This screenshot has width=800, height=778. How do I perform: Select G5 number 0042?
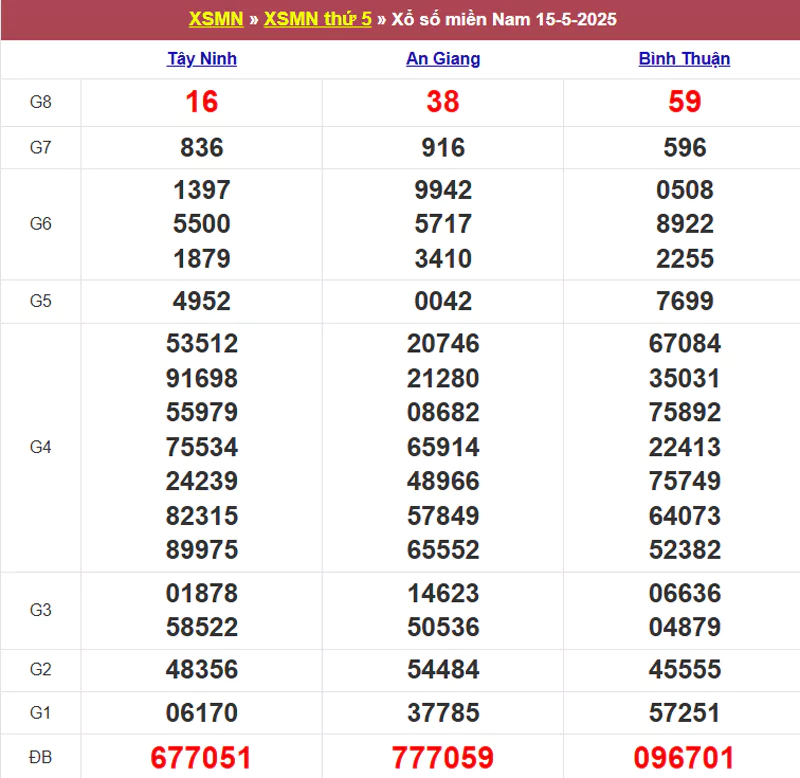(x=443, y=300)
